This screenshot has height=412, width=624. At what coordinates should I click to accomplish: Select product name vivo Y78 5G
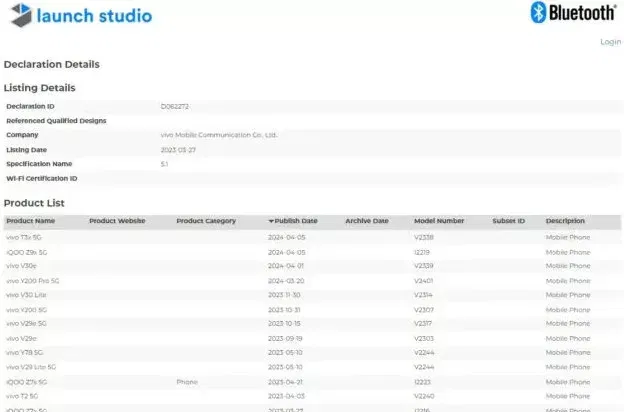(x=25, y=353)
